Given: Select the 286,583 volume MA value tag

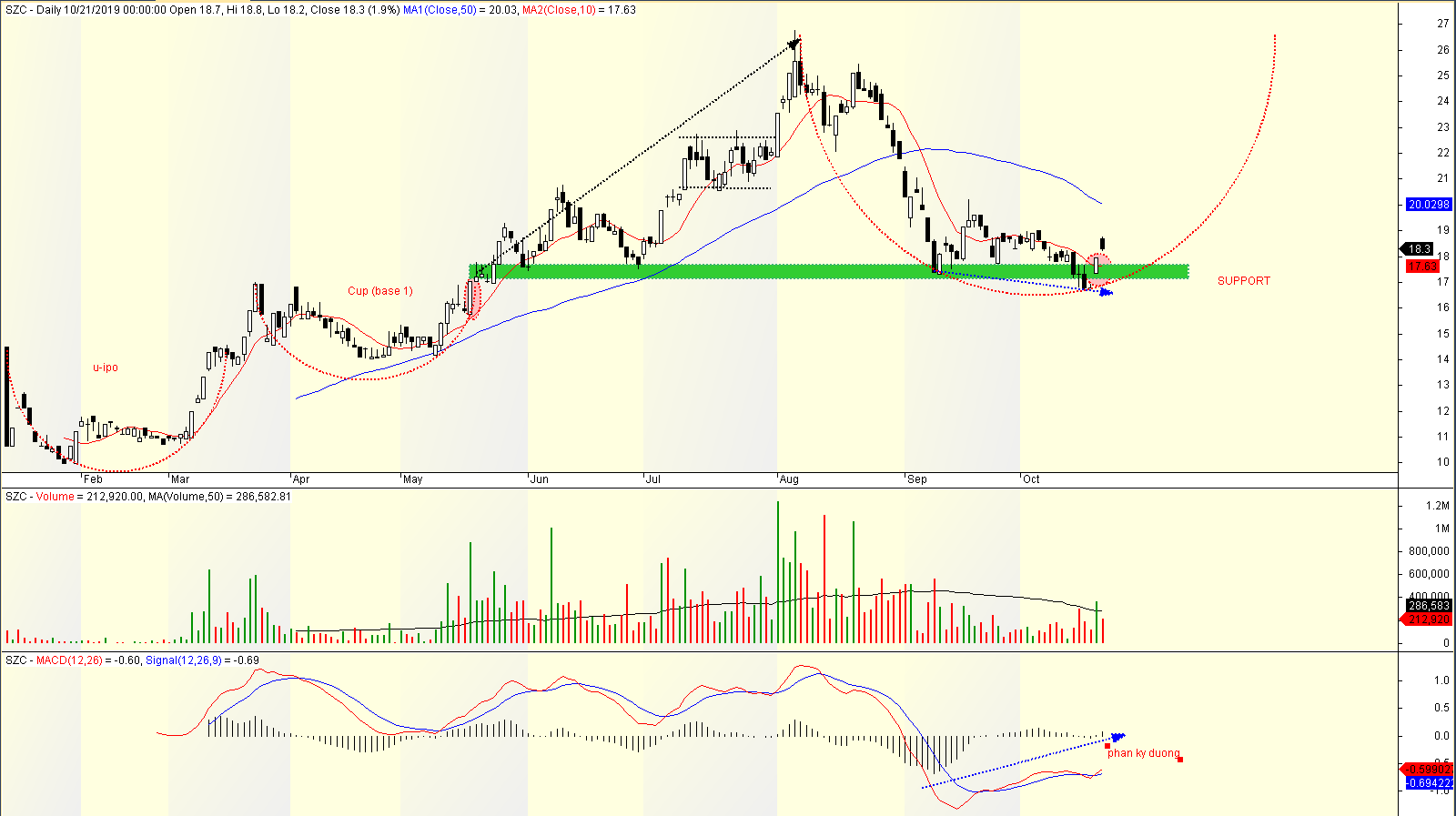Looking at the screenshot, I should point(1429,606).
